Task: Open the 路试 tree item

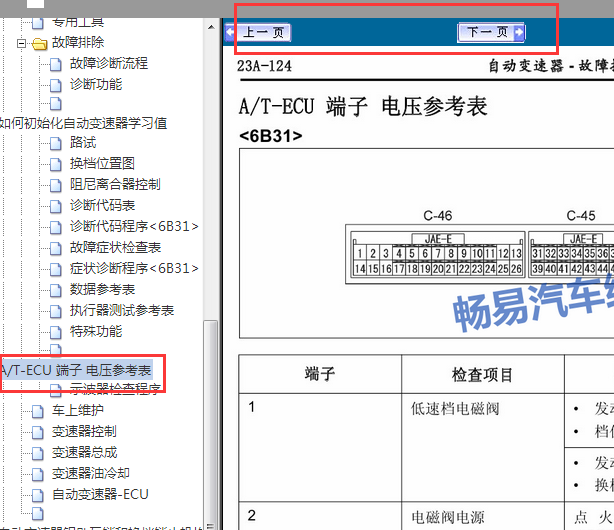Action: (83, 142)
